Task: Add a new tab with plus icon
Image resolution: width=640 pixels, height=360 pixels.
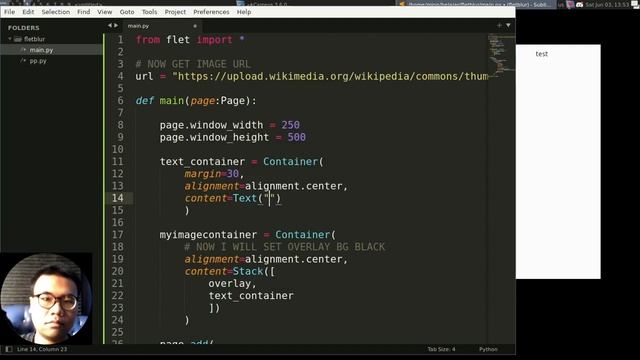Action: pyautogui.click(x=499, y=25)
